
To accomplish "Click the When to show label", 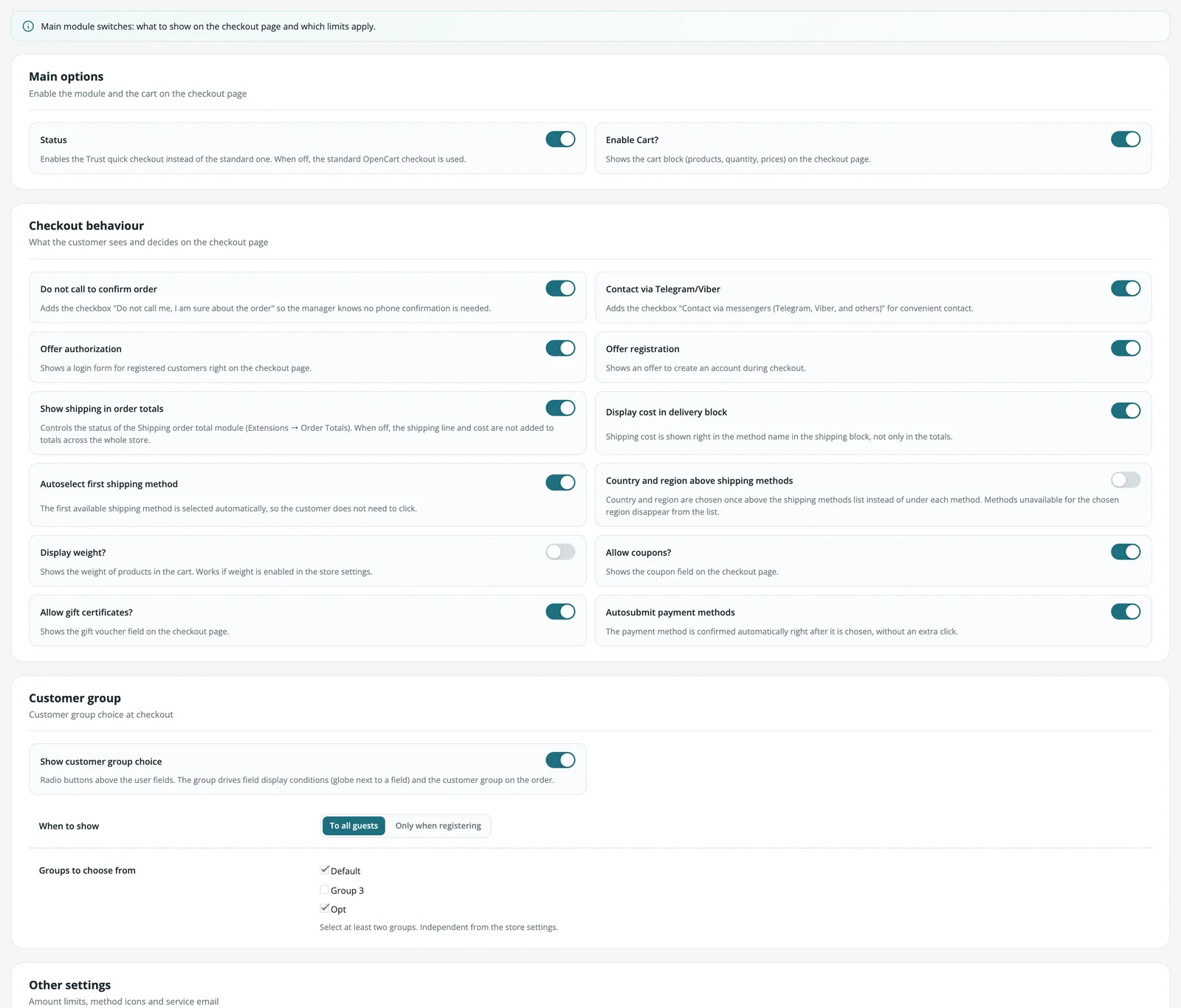I will 69,826.
